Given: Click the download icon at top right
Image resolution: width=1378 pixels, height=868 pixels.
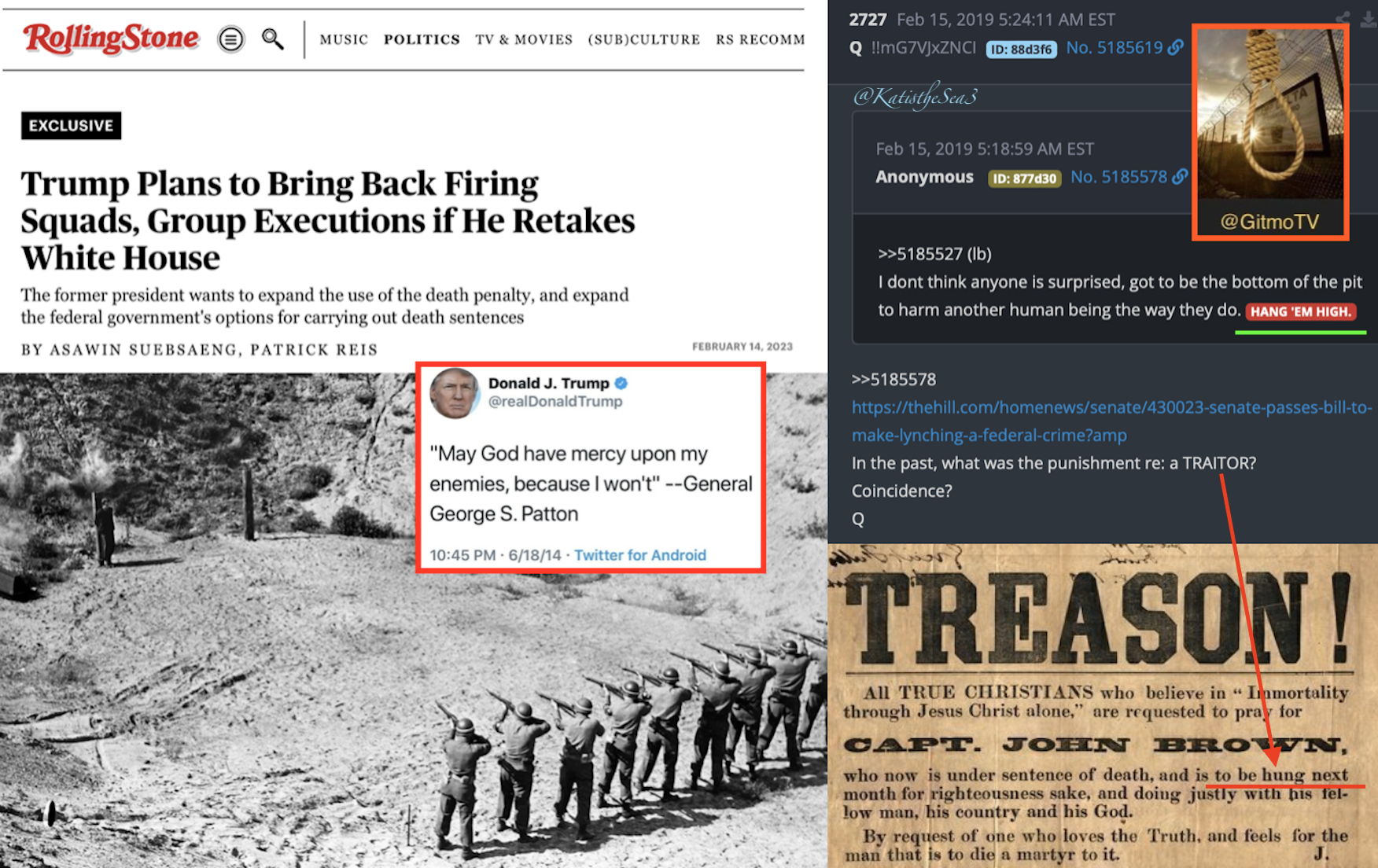Looking at the screenshot, I should [x=1369, y=19].
